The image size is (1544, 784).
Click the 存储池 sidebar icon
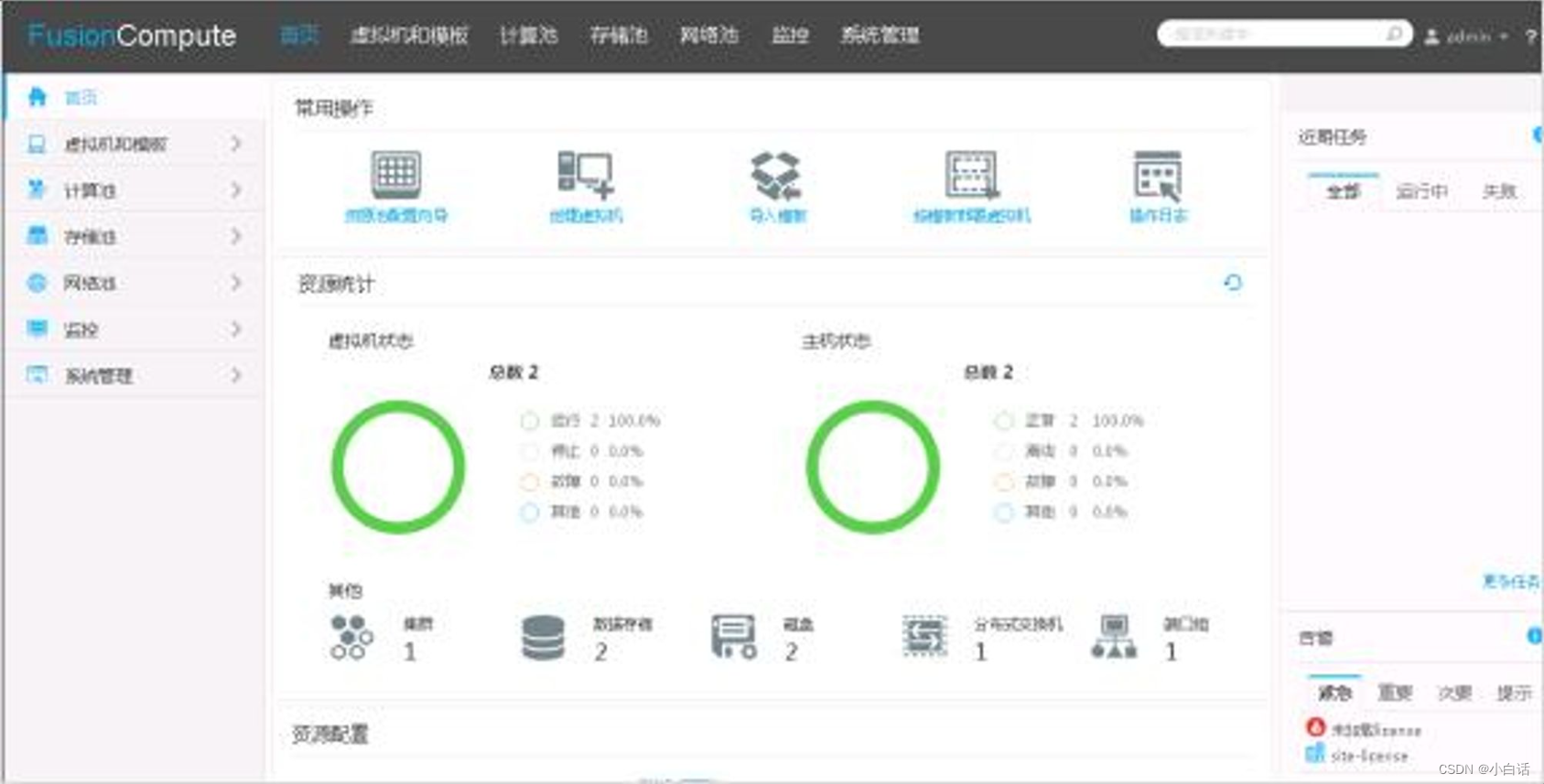point(37,235)
